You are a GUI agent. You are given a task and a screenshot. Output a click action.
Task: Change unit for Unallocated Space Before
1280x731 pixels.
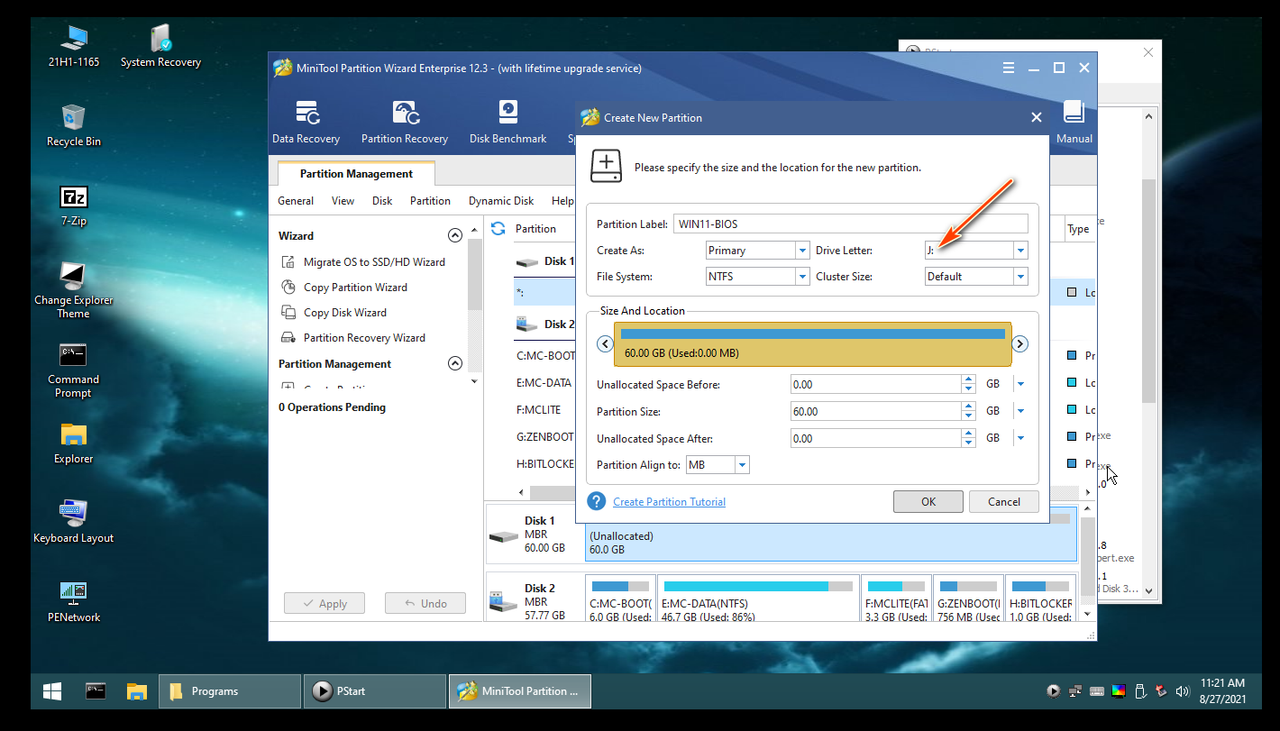coord(1020,384)
